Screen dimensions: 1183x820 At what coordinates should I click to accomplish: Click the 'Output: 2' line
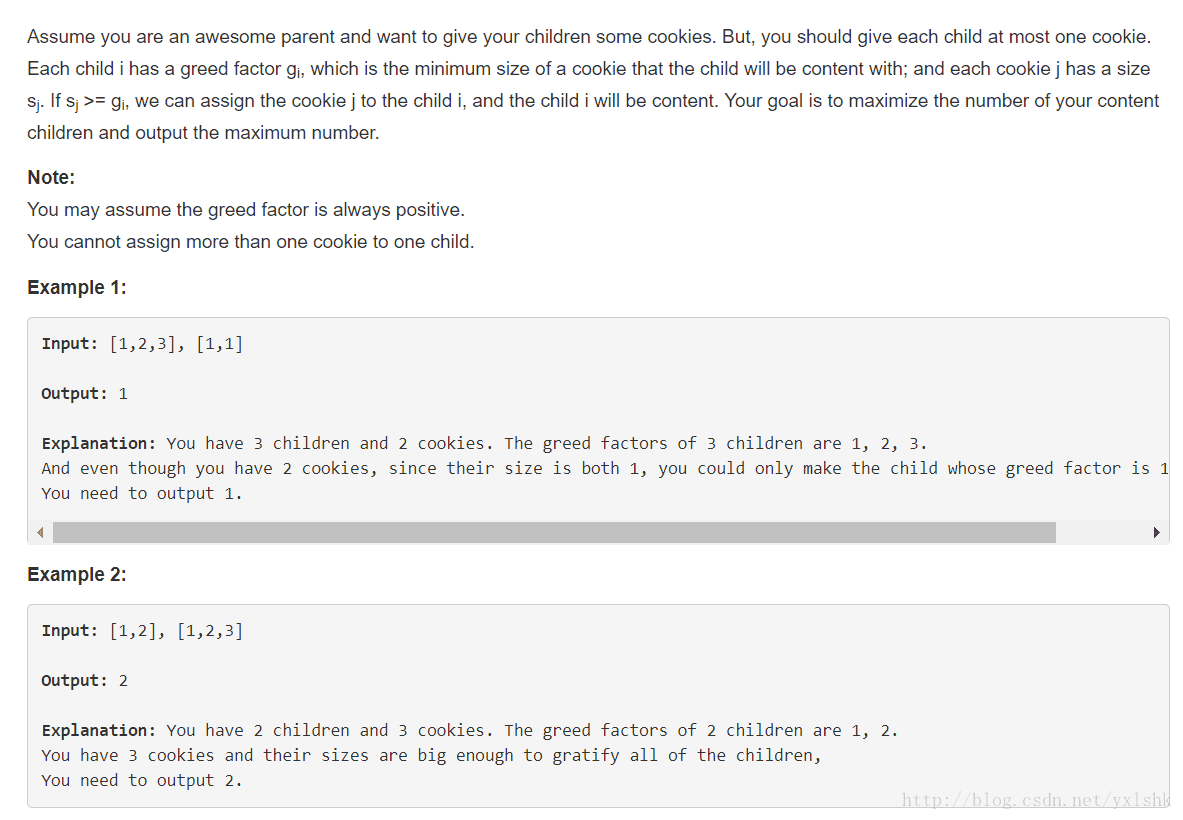(84, 680)
